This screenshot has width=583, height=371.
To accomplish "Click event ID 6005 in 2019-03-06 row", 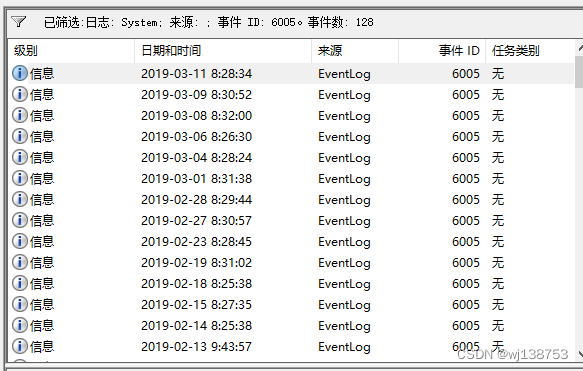I will coord(466,136).
